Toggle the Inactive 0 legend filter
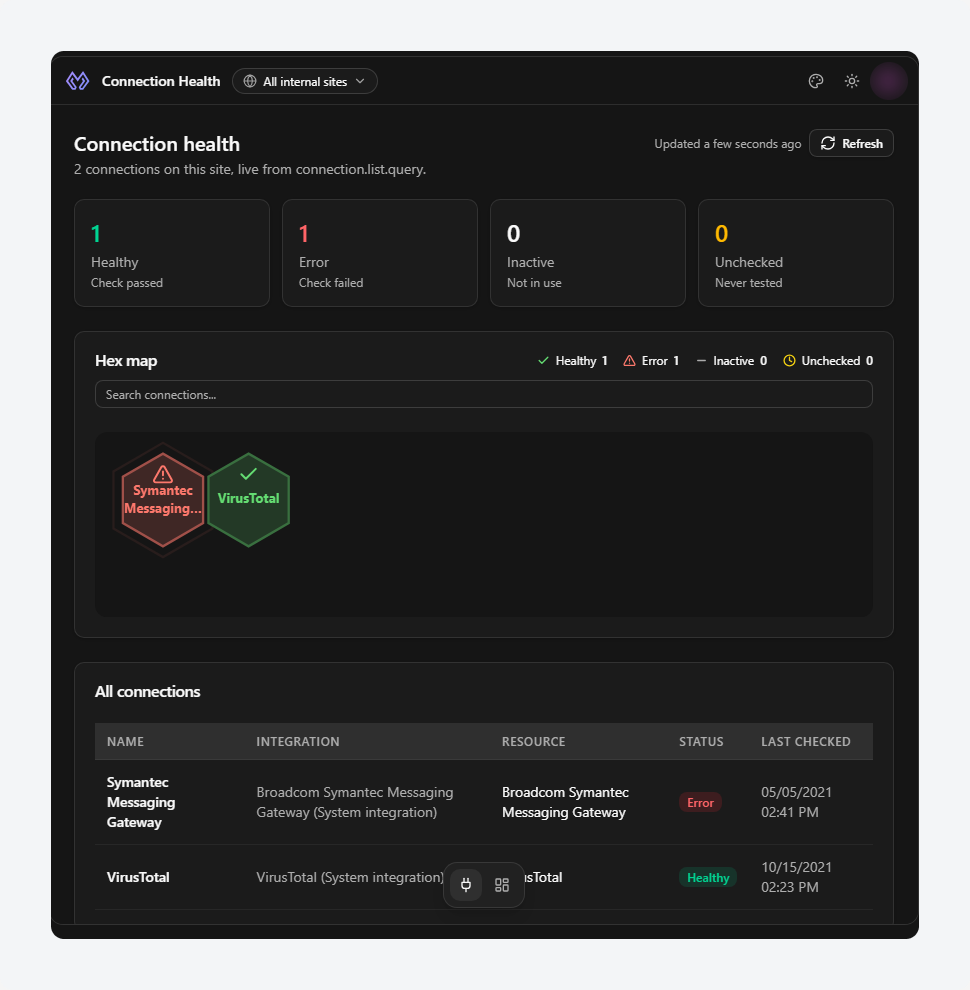970x990 pixels. coord(732,361)
